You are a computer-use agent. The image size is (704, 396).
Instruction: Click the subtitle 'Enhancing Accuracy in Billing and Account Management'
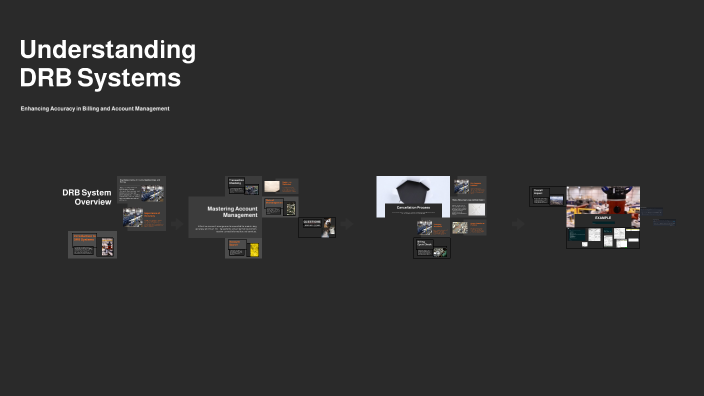[x=95, y=109]
